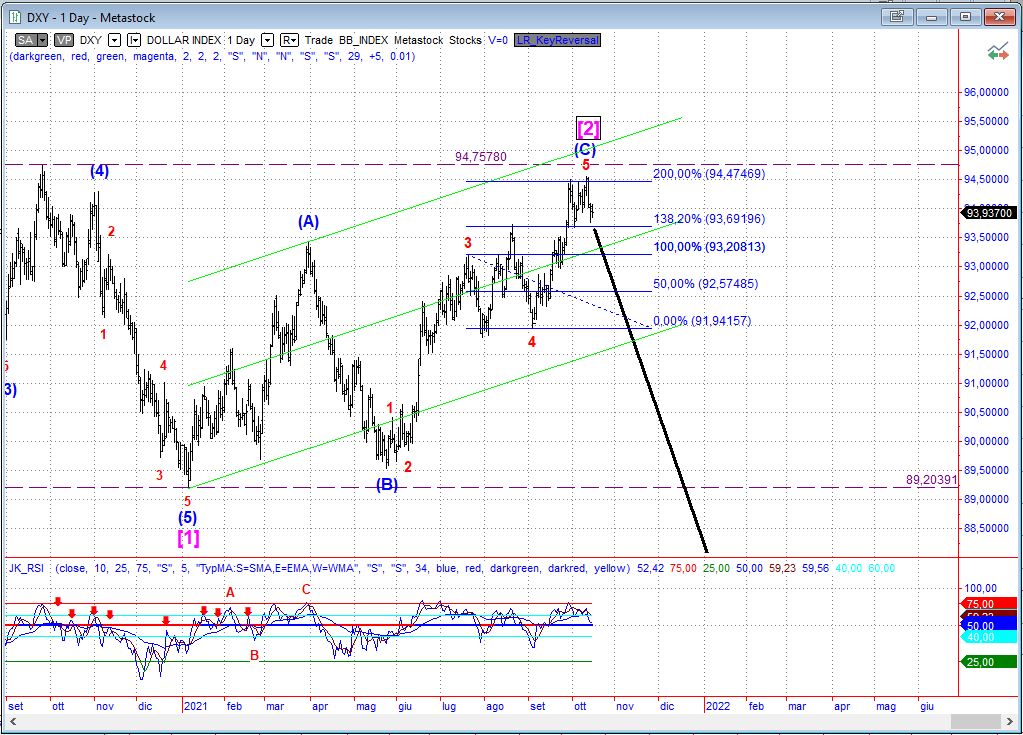
Task: Click the JK_RSI indicator title
Action: [29, 568]
